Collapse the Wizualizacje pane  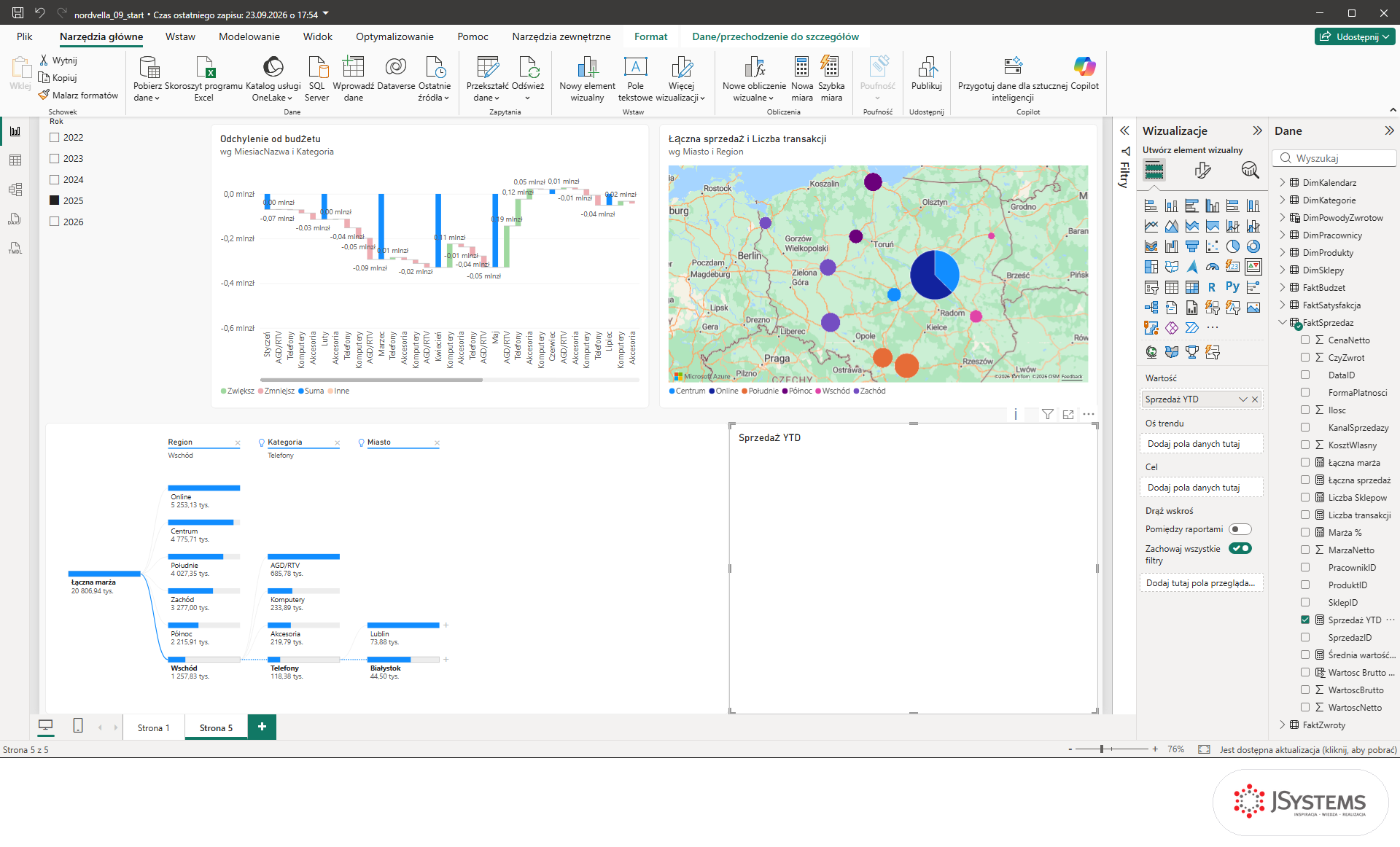1257,130
